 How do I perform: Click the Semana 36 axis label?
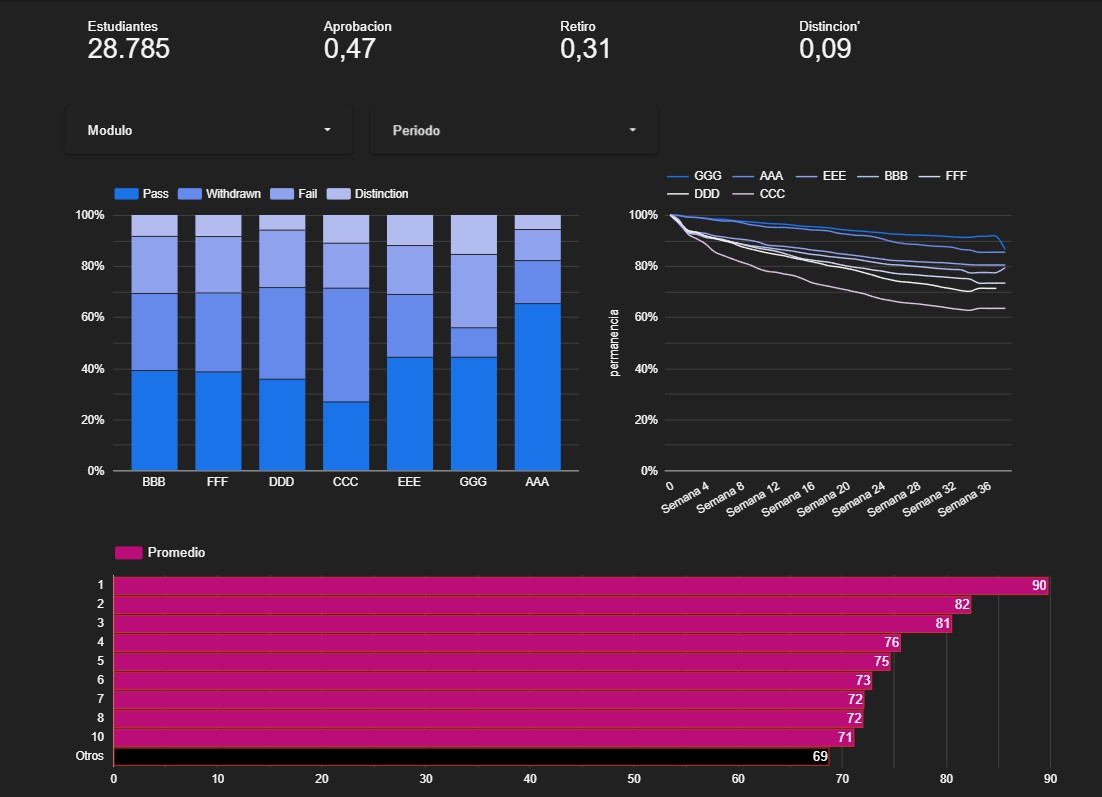(x=964, y=499)
